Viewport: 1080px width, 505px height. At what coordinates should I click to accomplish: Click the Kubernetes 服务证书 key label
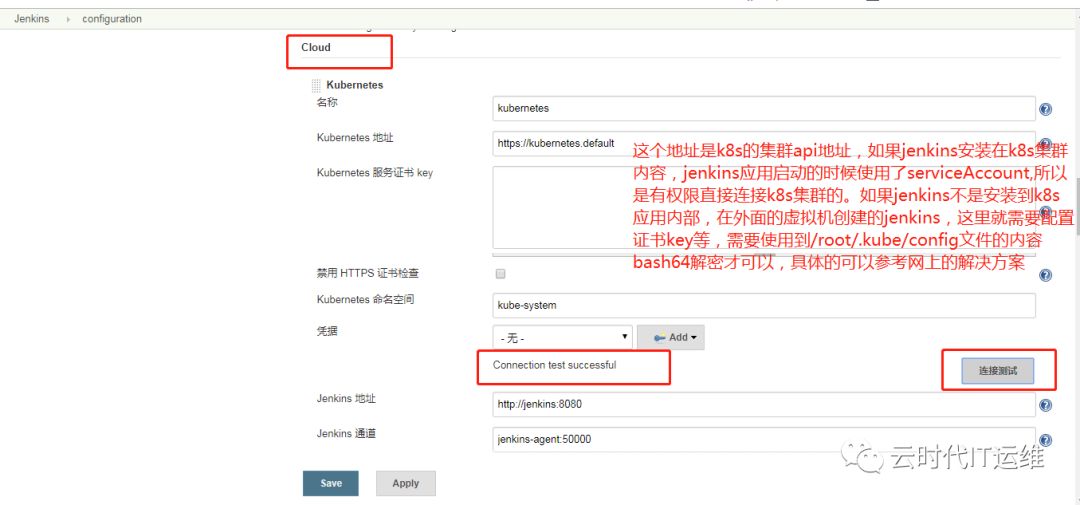point(375,173)
